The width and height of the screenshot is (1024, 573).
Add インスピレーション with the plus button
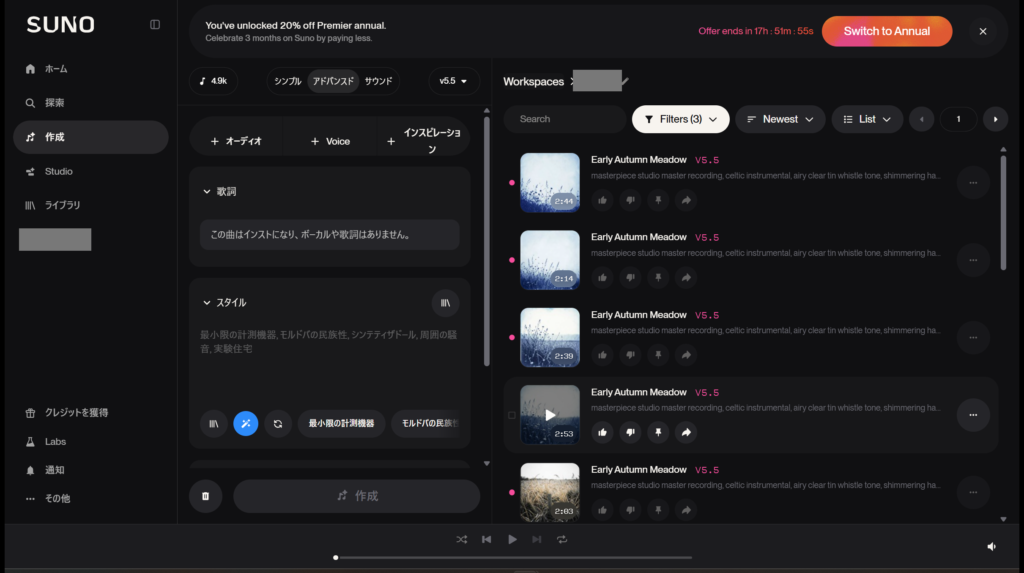pos(424,141)
